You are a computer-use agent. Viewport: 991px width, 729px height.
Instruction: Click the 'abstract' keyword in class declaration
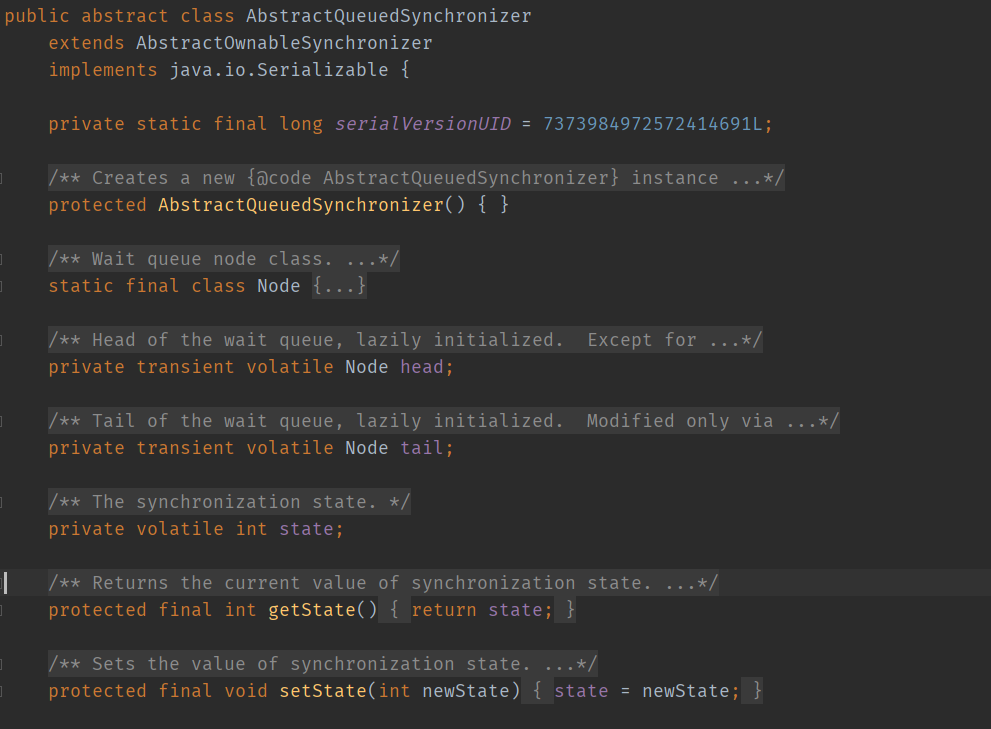click(125, 16)
